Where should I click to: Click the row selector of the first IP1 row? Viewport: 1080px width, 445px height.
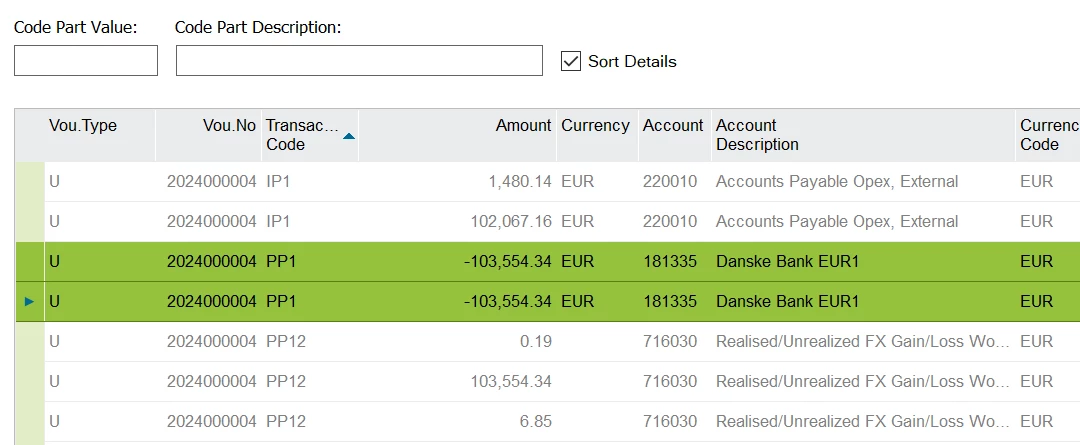[x=29, y=182]
